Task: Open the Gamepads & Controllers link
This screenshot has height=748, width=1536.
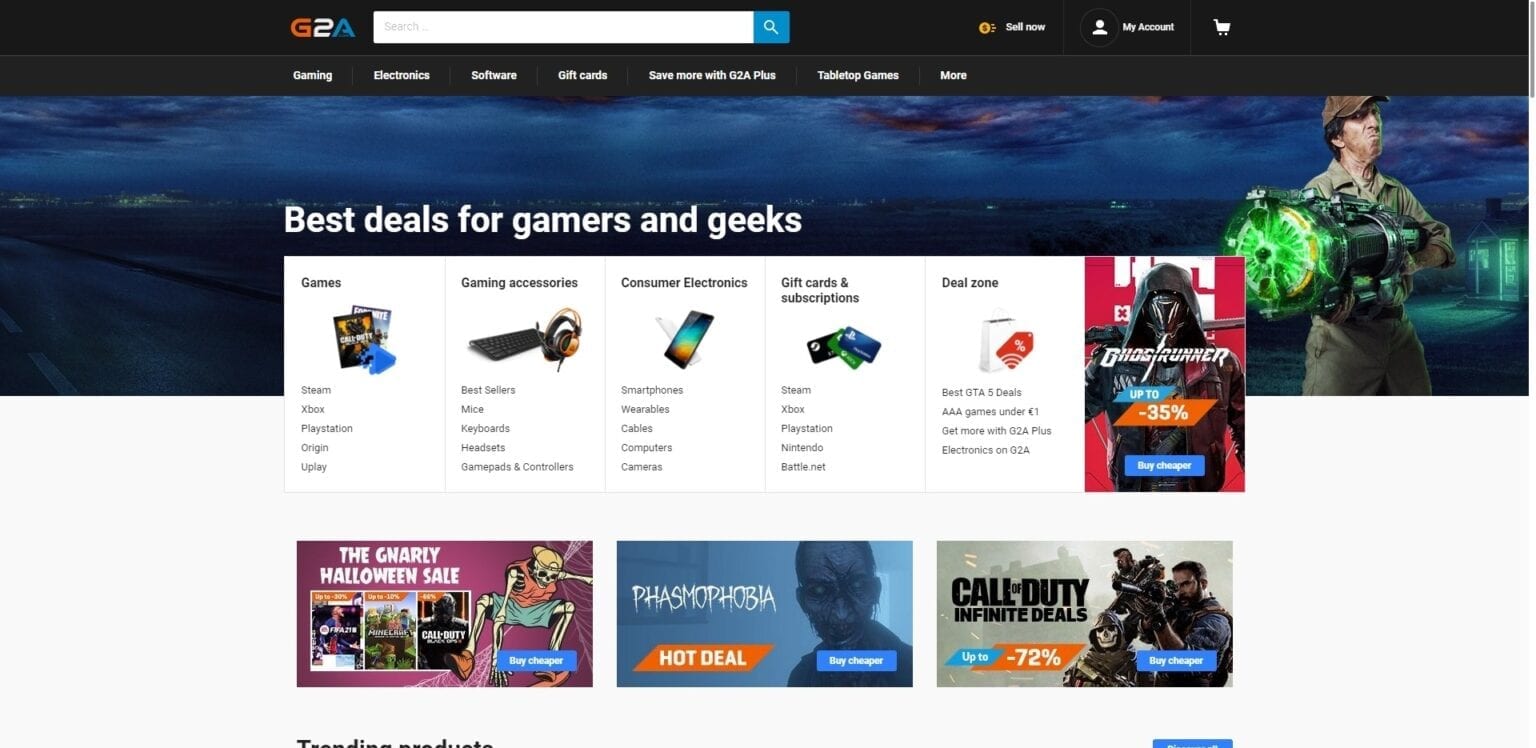Action: coord(517,467)
